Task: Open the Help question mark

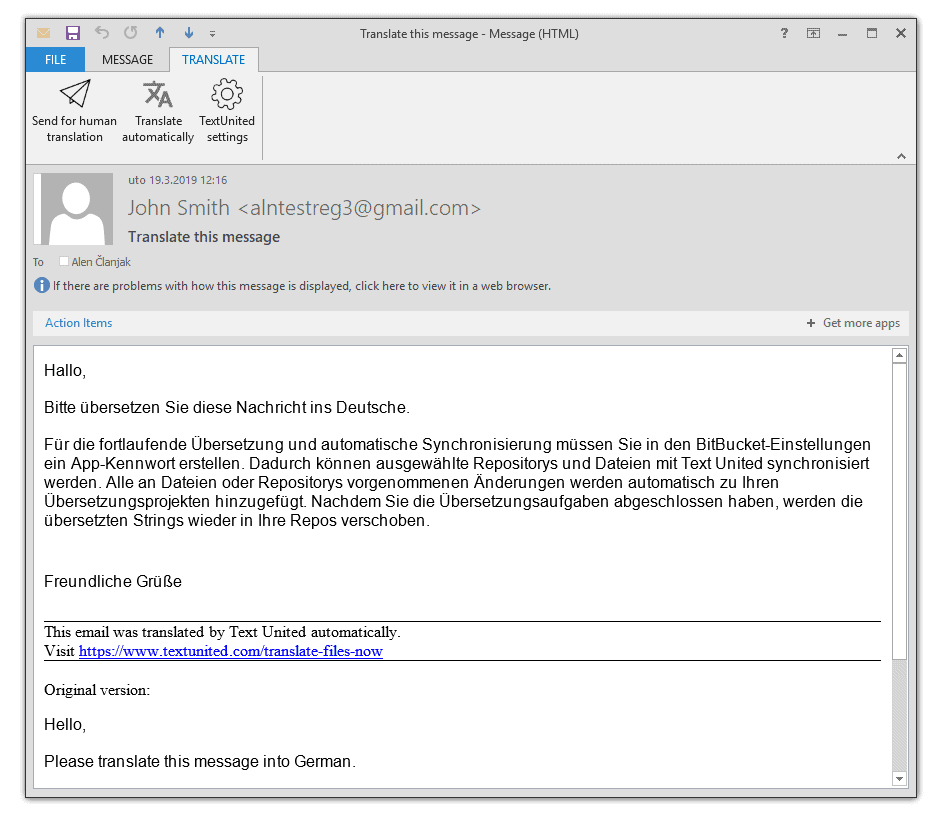Action: point(784,33)
